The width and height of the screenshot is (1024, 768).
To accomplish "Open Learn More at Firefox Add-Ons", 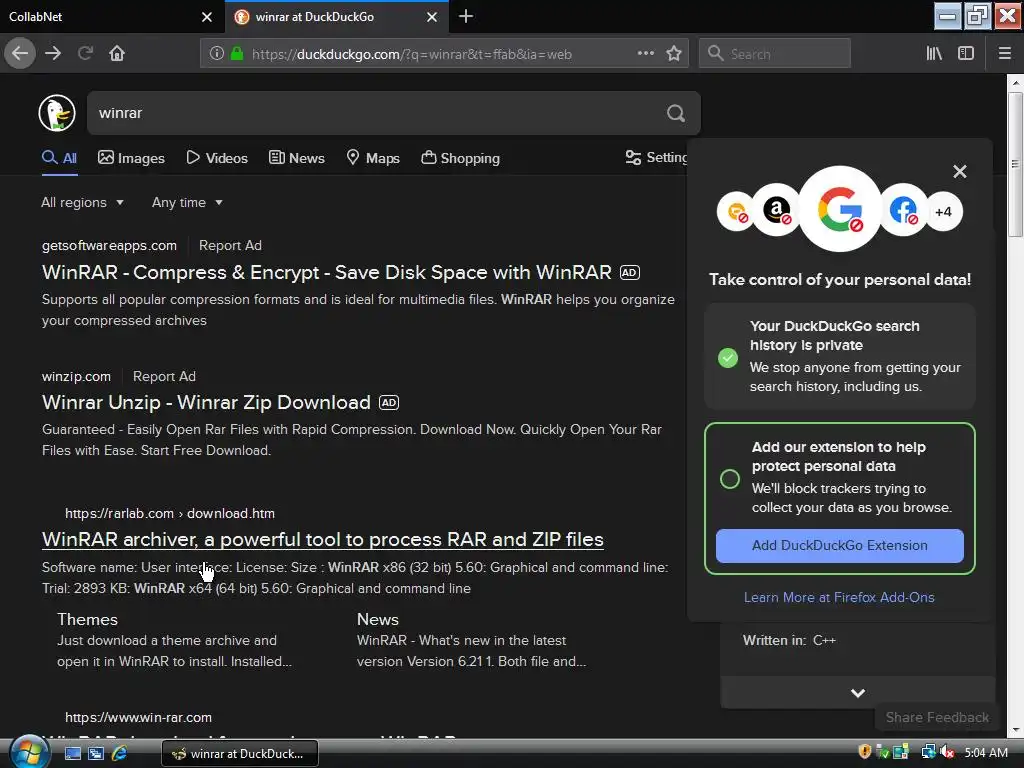I will 839,597.
